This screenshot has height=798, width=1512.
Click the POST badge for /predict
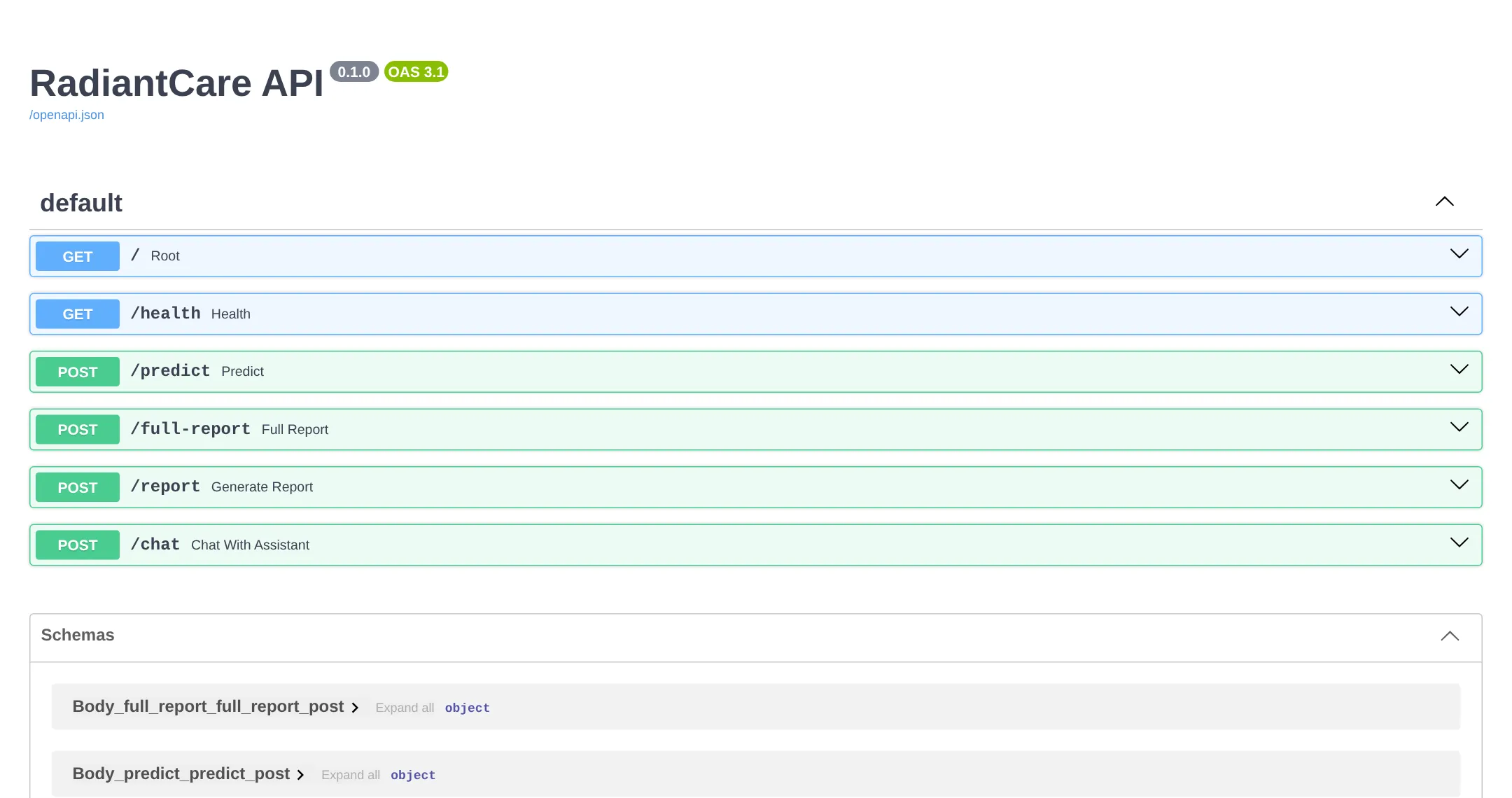(78, 372)
